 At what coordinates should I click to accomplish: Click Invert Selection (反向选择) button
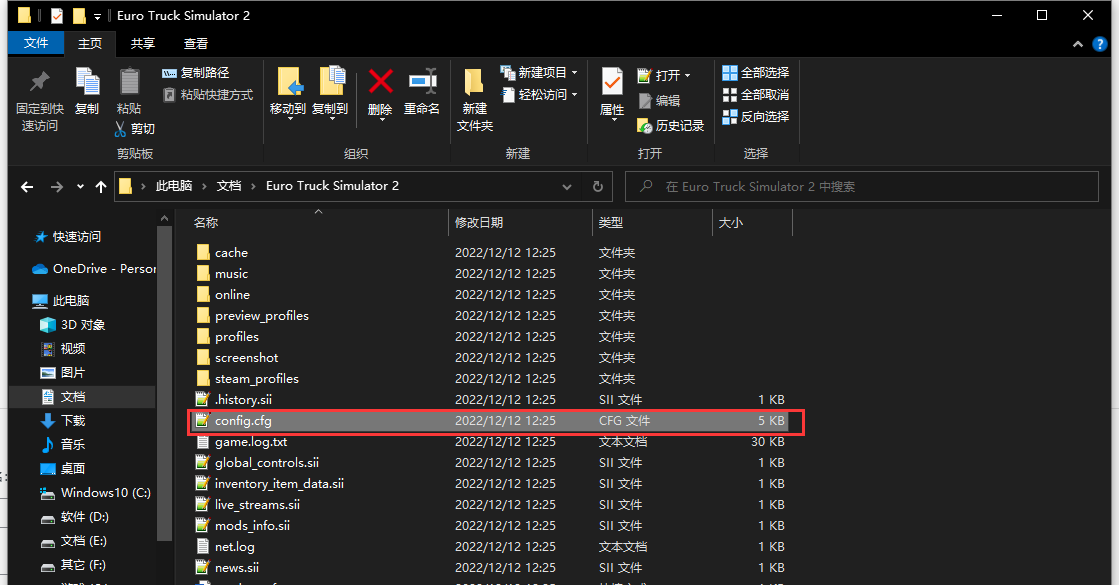tap(756, 117)
